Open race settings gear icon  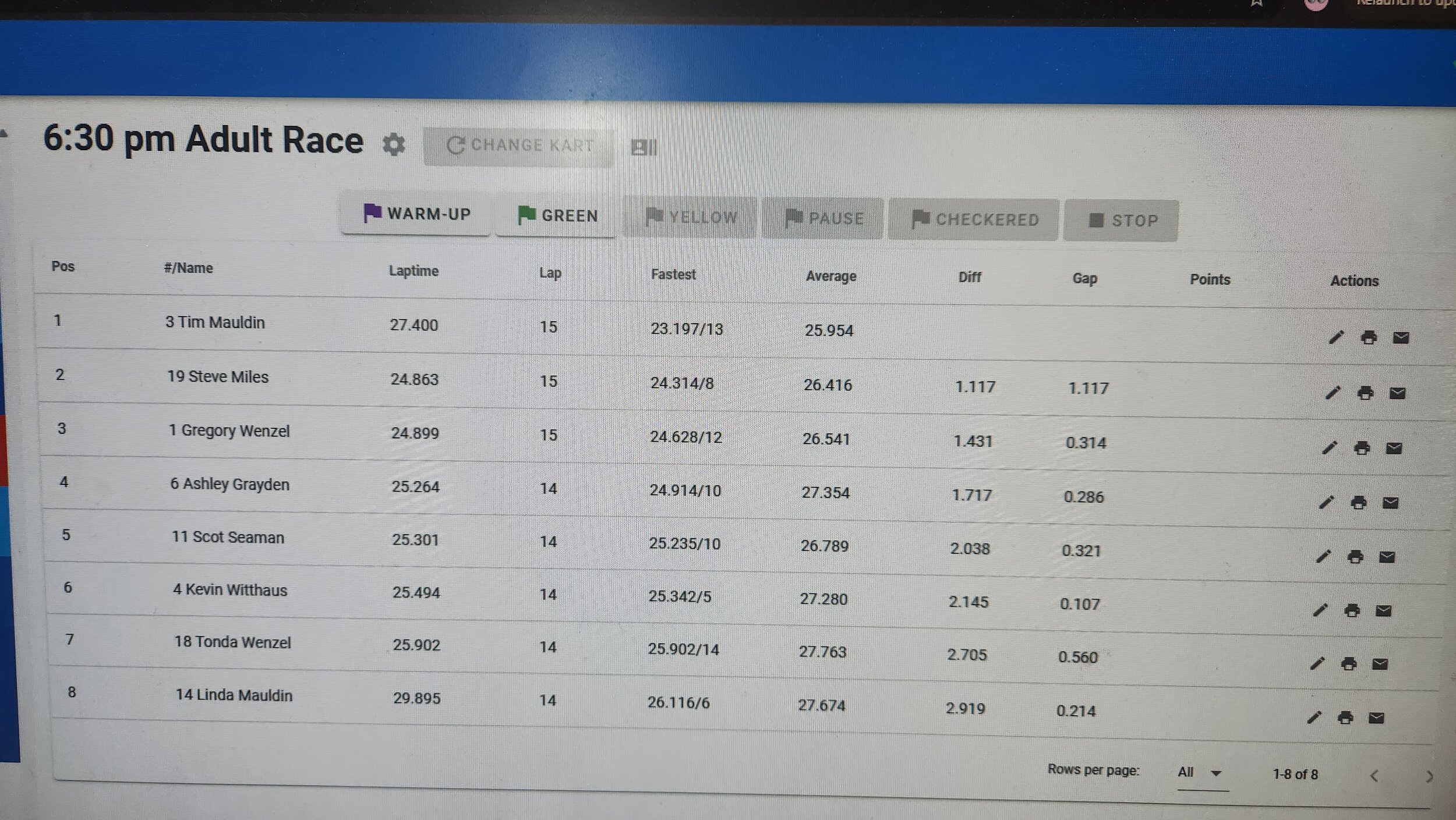[394, 144]
